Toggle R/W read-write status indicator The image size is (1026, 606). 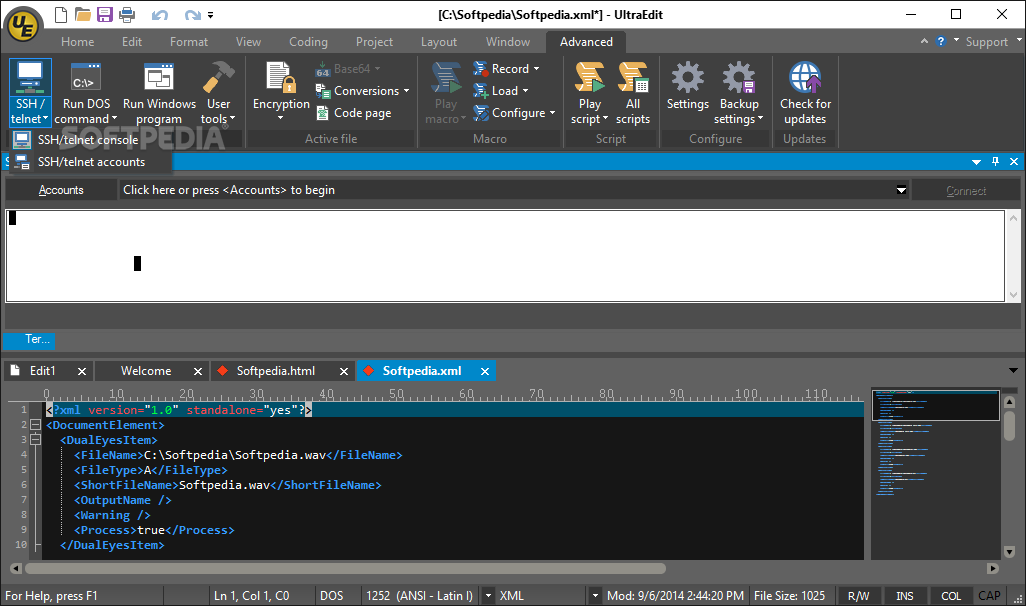tap(858, 596)
